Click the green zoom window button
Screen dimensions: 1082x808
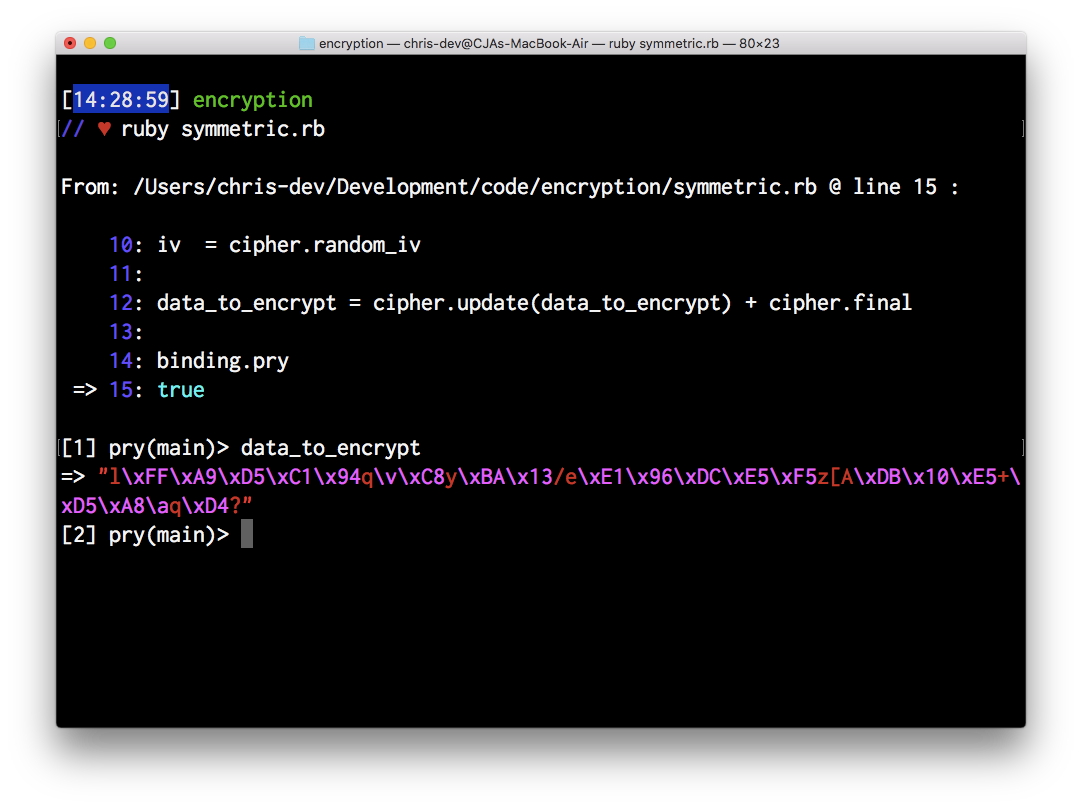point(110,43)
